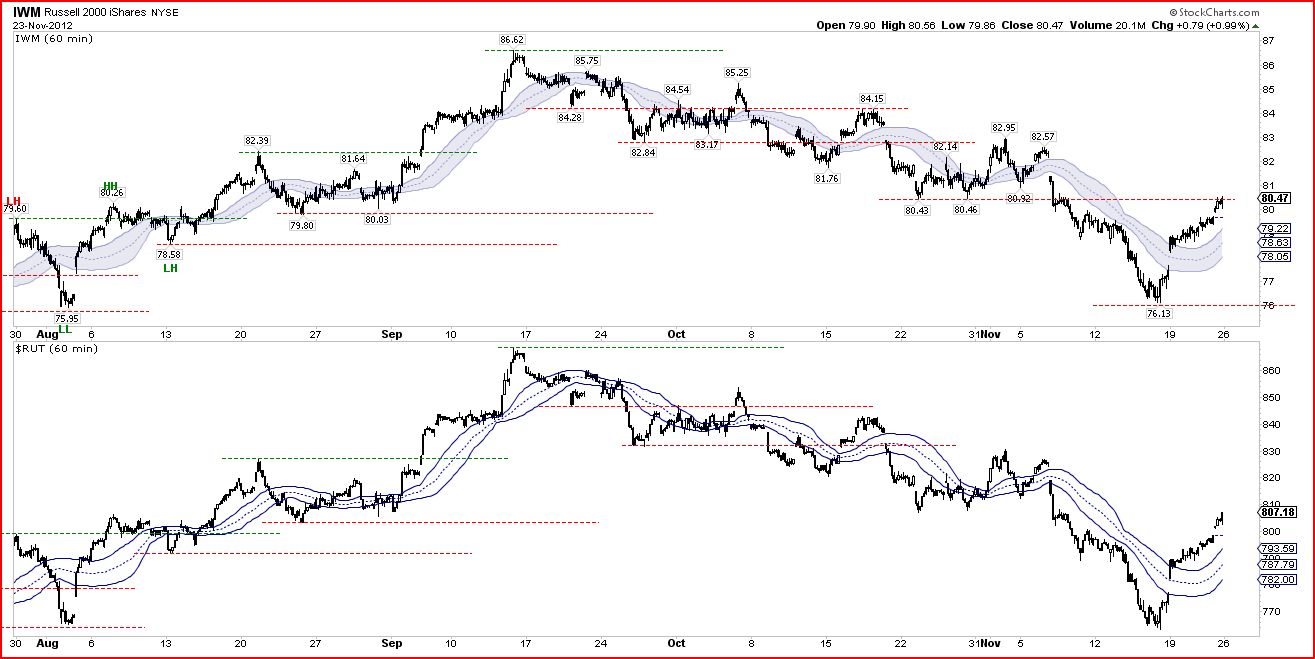Click the 81.76 price label

tap(826, 178)
